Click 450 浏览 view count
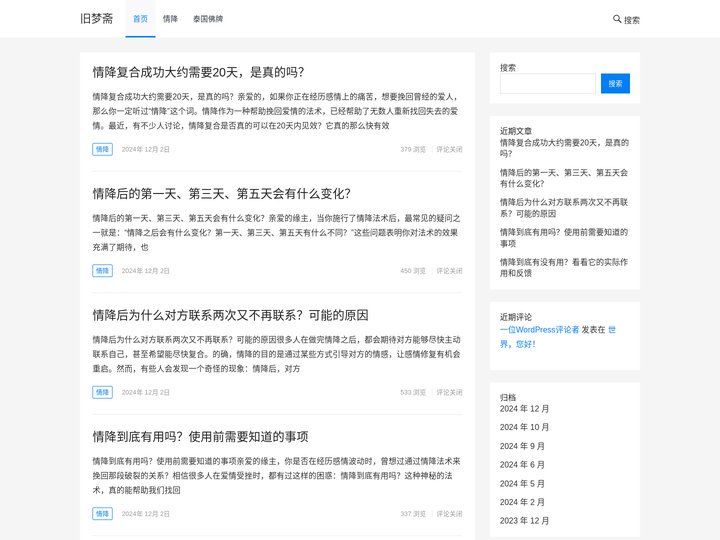This screenshot has width=720, height=540. (x=413, y=271)
